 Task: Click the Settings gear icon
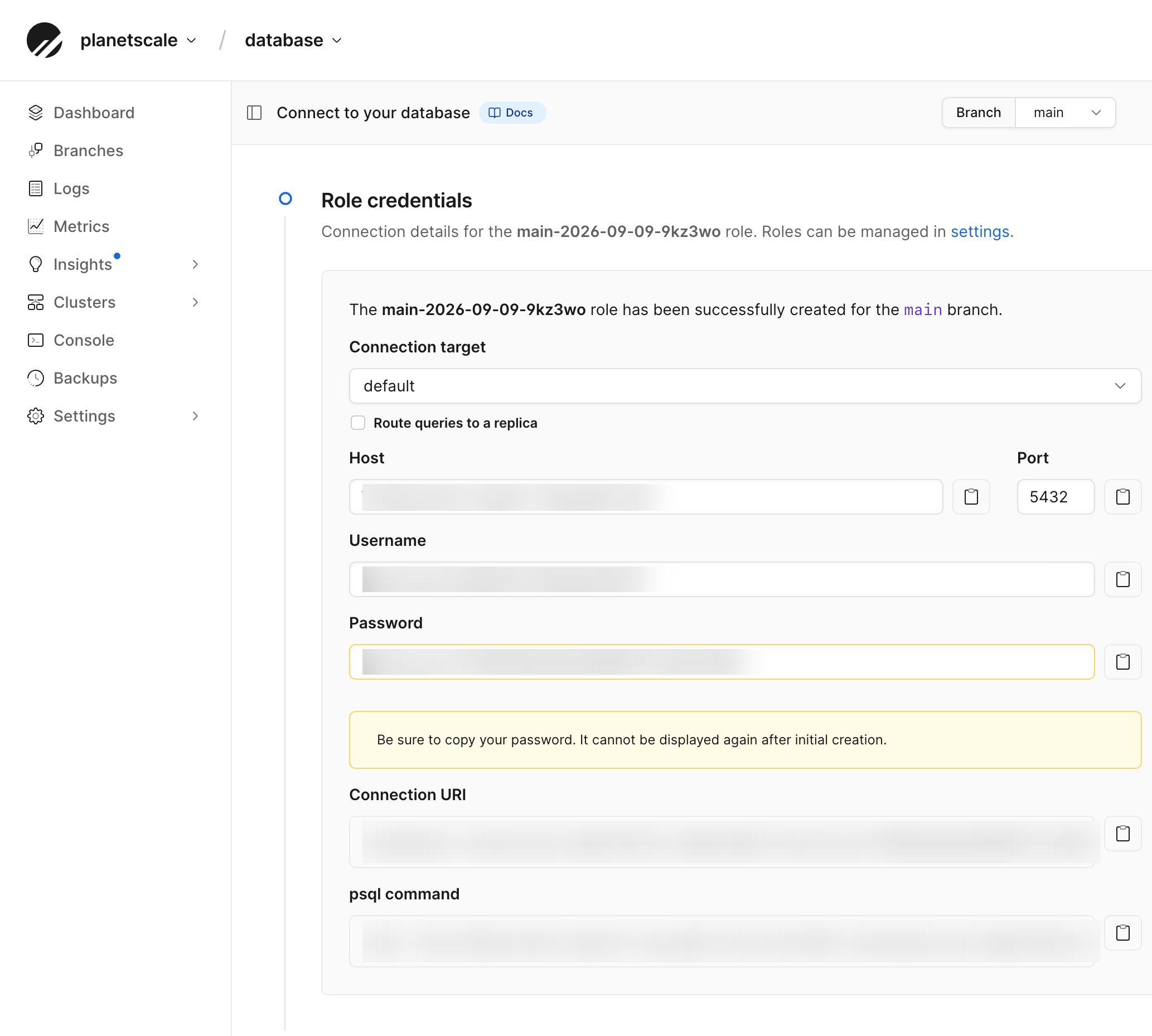(35, 416)
